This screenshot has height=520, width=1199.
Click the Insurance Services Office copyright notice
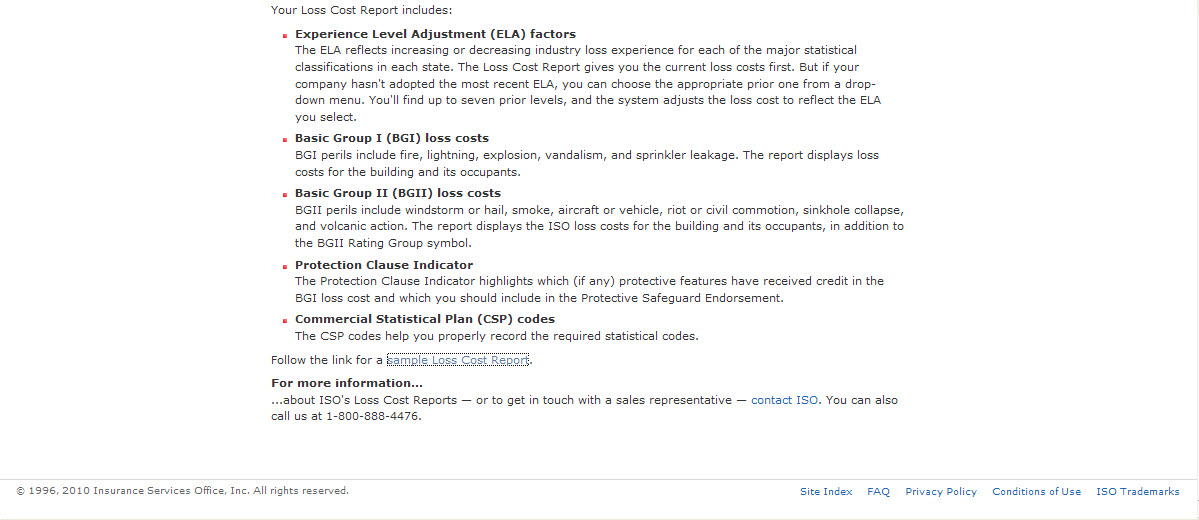click(x=183, y=491)
